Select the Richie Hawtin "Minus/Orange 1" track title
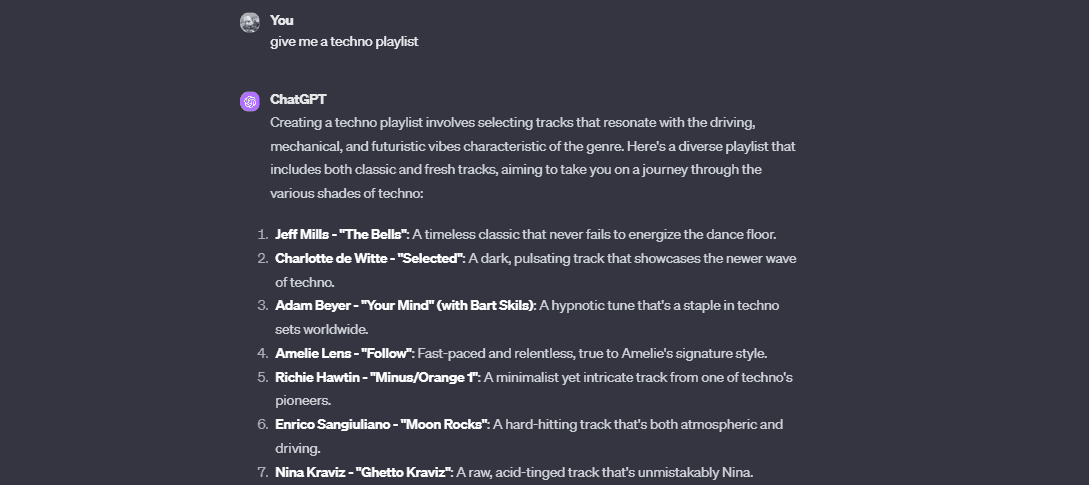 point(378,377)
